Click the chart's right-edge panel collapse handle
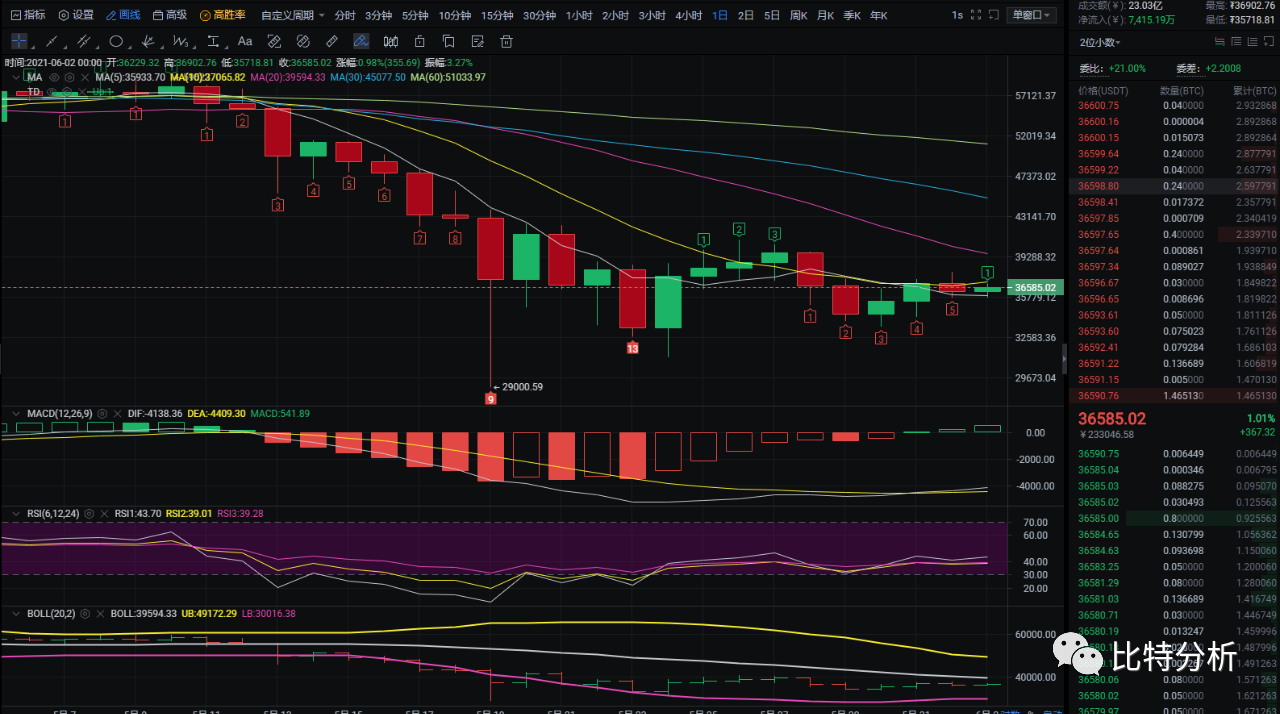 pos(1064,357)
